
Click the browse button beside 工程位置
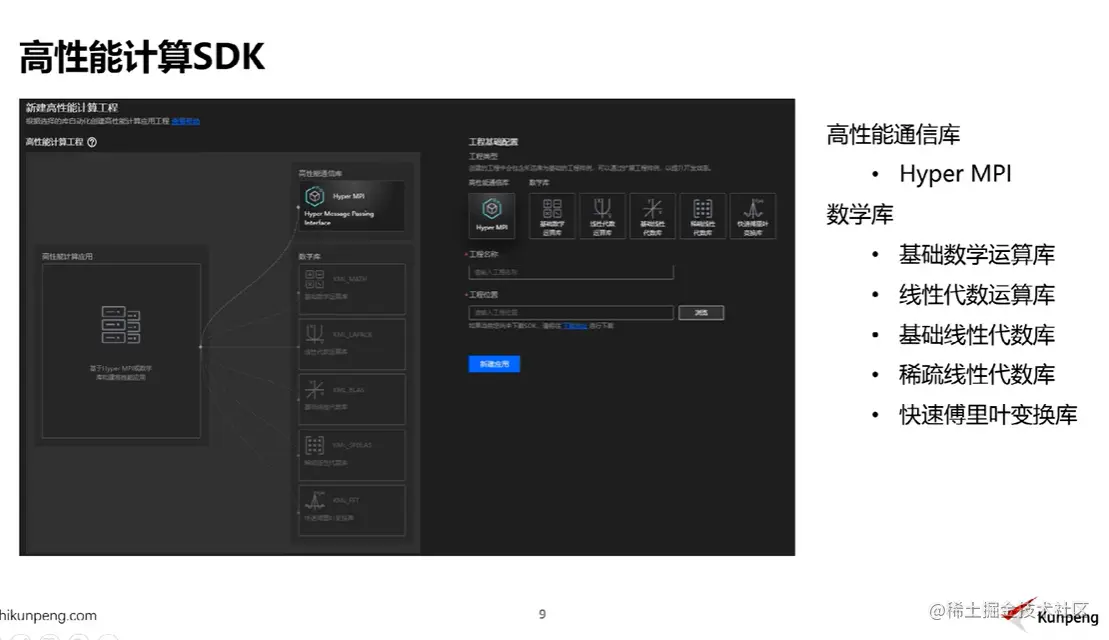[x=701, y=313]
